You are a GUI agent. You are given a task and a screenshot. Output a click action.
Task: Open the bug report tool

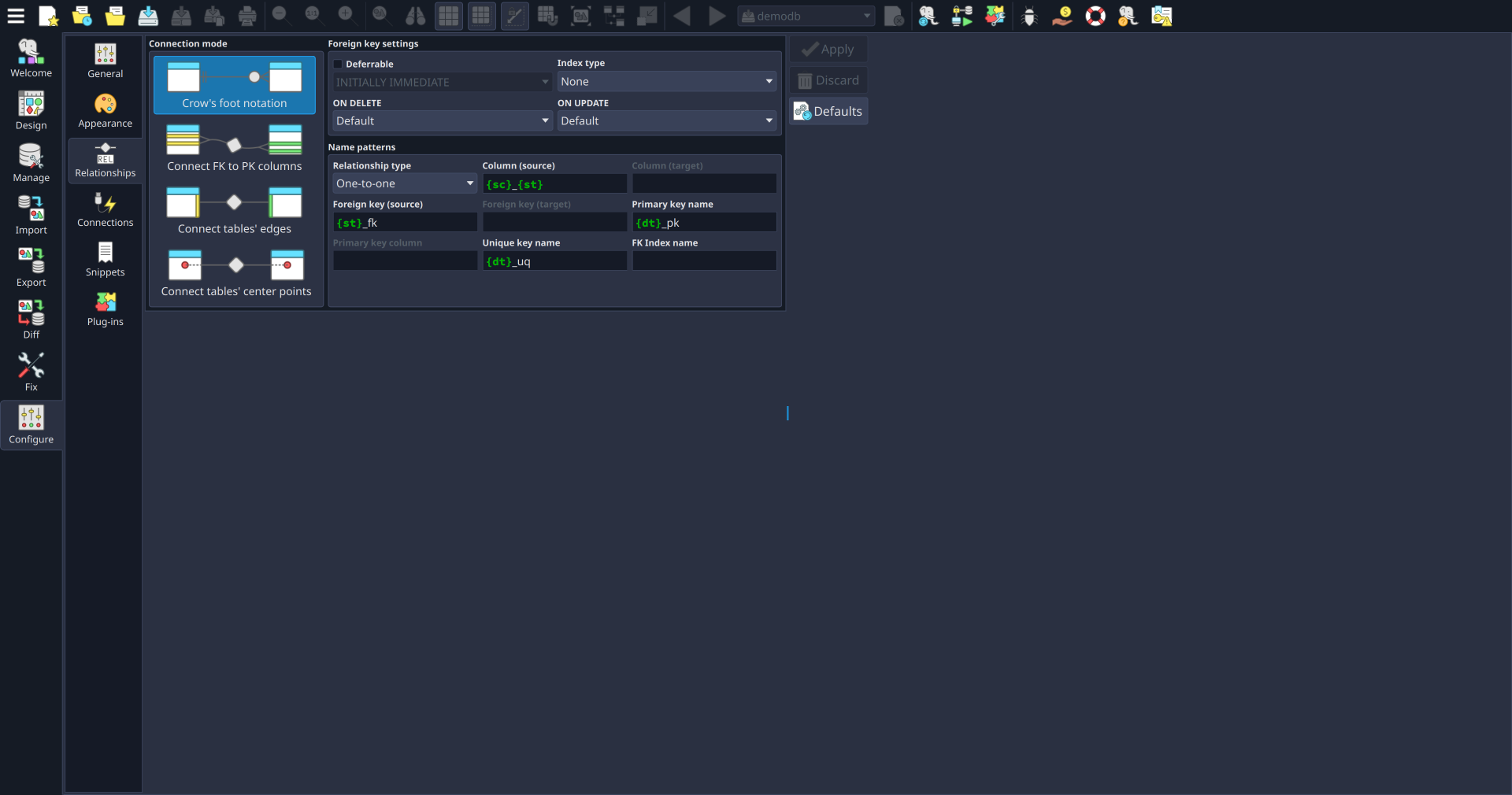point(1029,16)
